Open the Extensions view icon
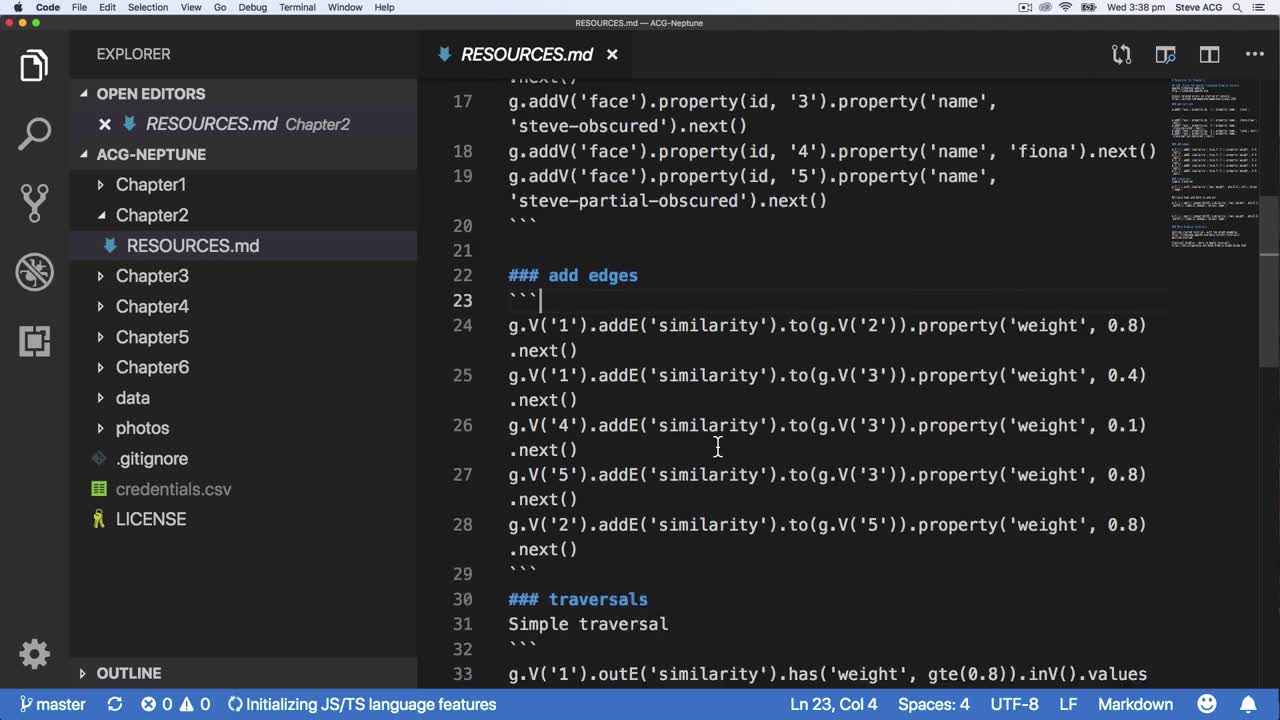 click(34, 341)
